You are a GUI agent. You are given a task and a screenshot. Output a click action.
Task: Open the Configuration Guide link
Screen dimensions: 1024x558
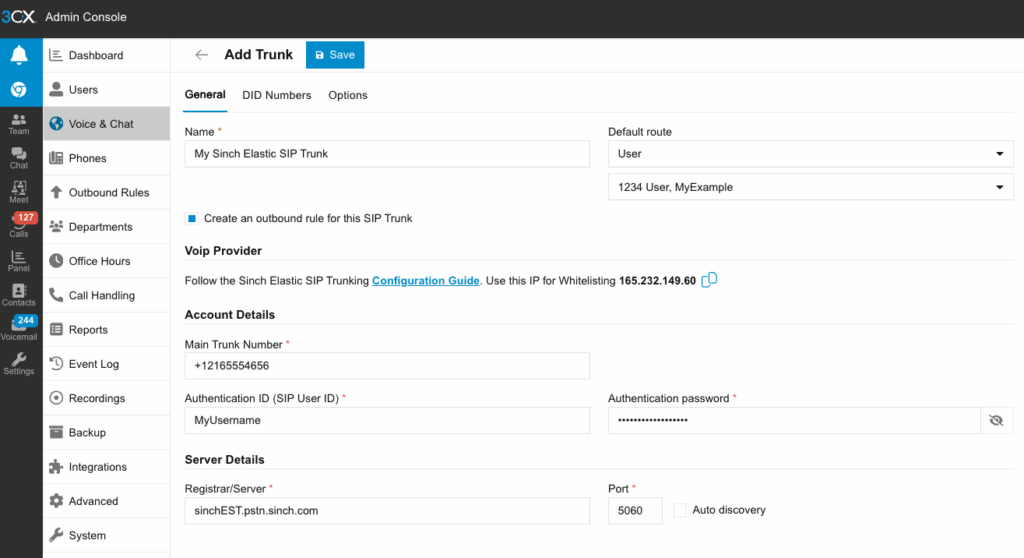(425, 281)
